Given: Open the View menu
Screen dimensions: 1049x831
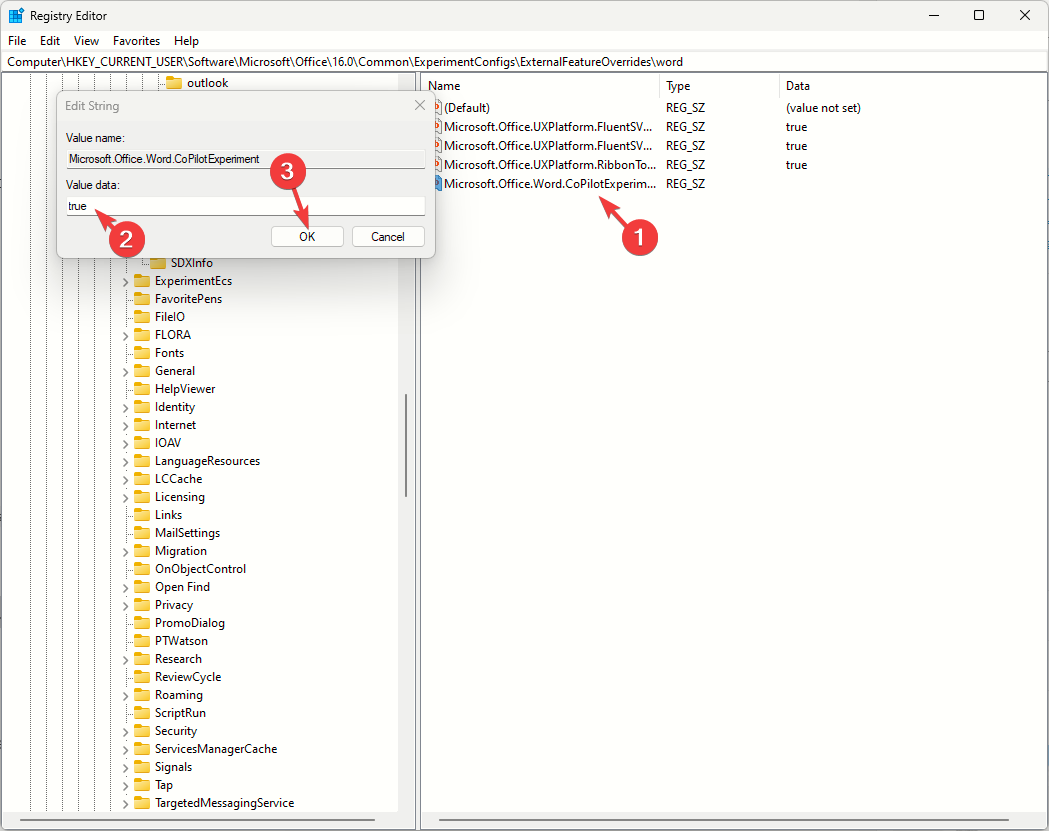Looking at the screenshot, I should (x=86, y=41).
